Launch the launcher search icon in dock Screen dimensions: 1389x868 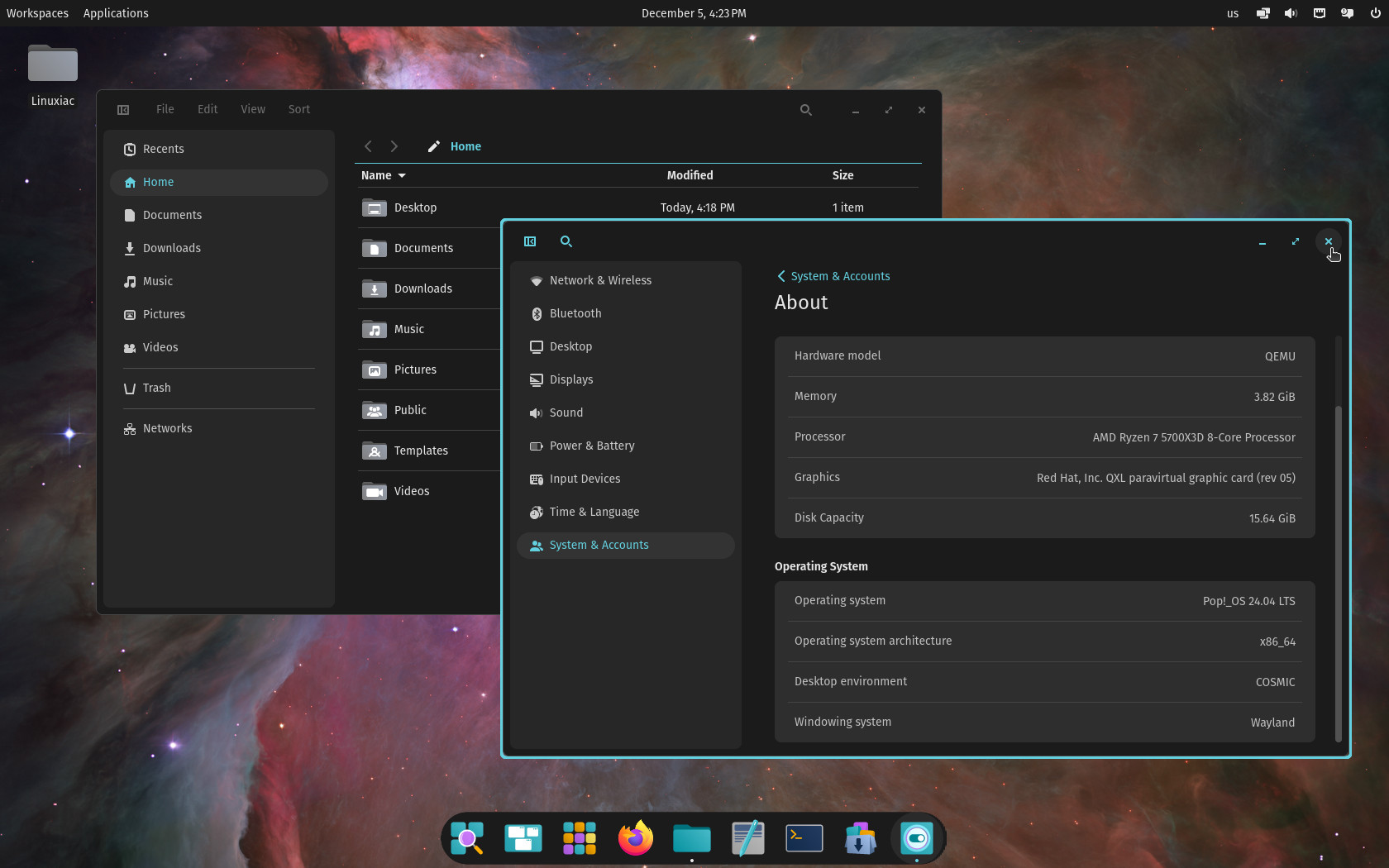click(x=467, y=838)
